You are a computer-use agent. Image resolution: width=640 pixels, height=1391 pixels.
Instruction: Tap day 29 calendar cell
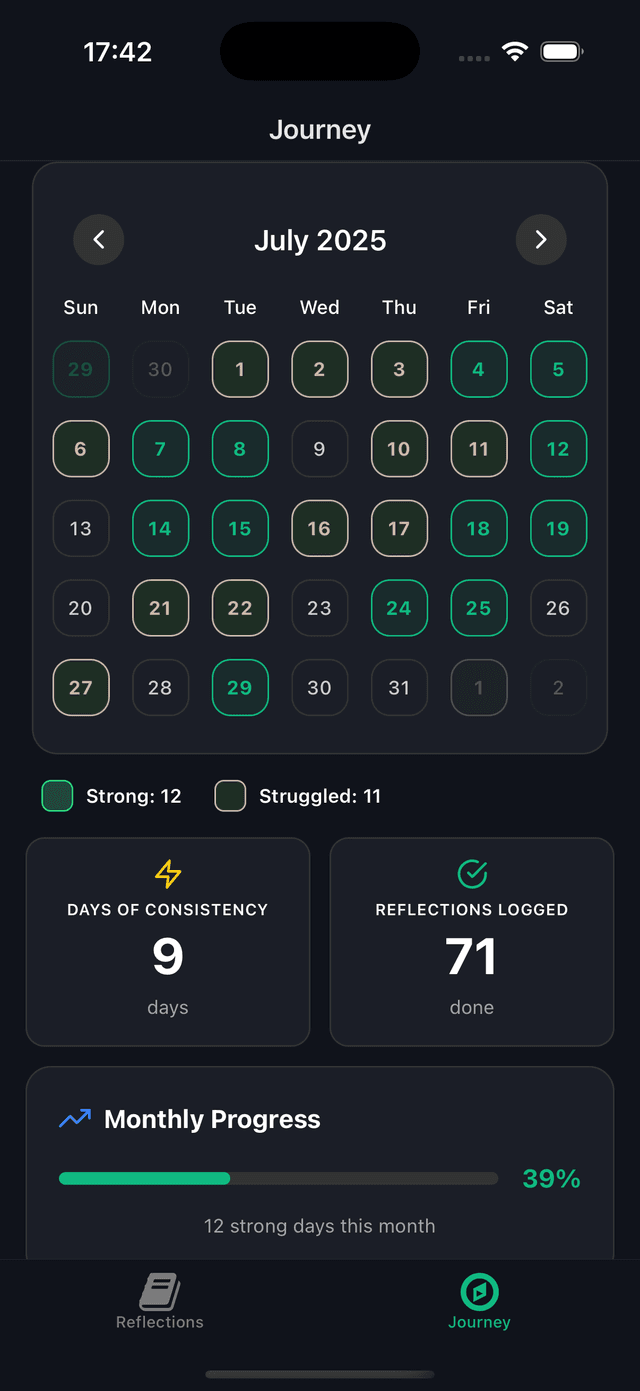click(240, 688)
